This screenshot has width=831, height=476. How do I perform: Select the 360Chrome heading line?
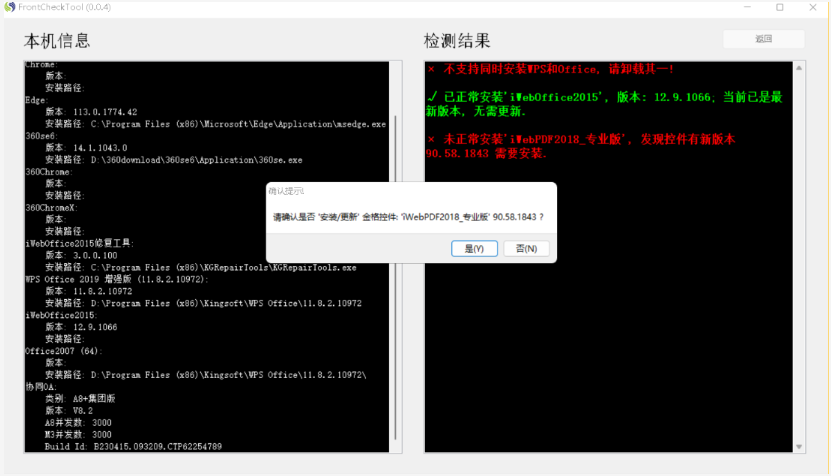pyautogui.click(x=49, y=172)
